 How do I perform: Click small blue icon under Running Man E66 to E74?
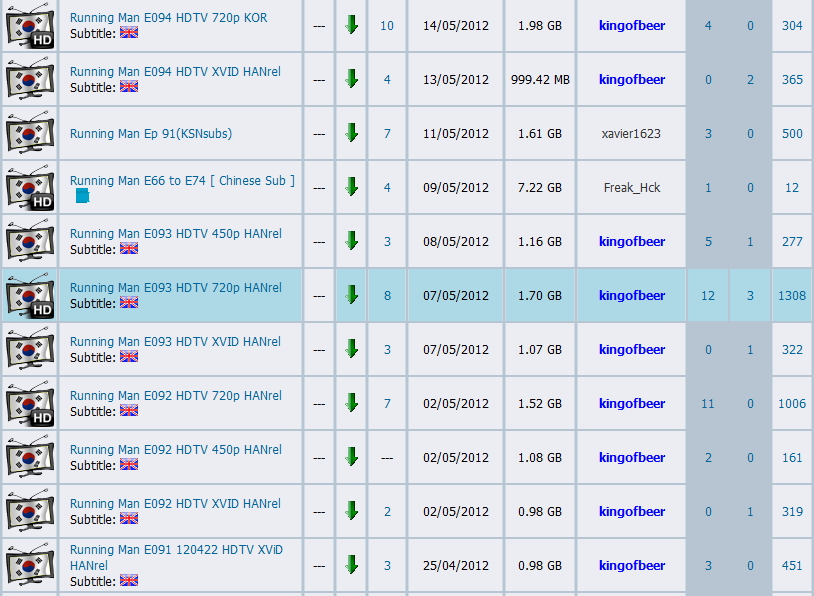click(x=82, y=197)
